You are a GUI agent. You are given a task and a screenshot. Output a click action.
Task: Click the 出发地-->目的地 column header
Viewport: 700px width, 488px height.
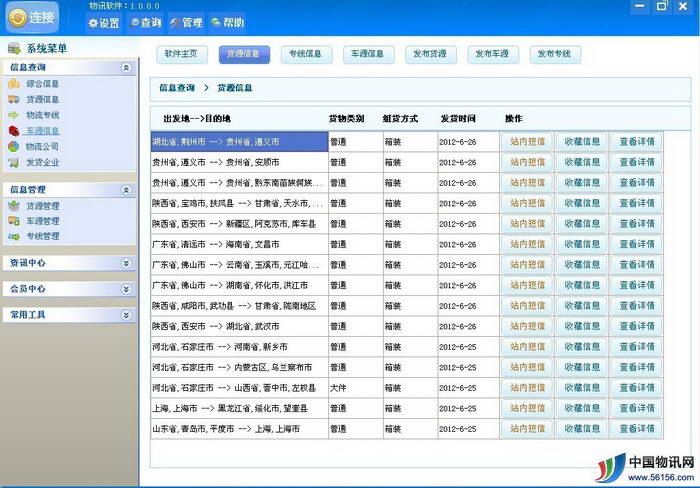pos(197,119)
